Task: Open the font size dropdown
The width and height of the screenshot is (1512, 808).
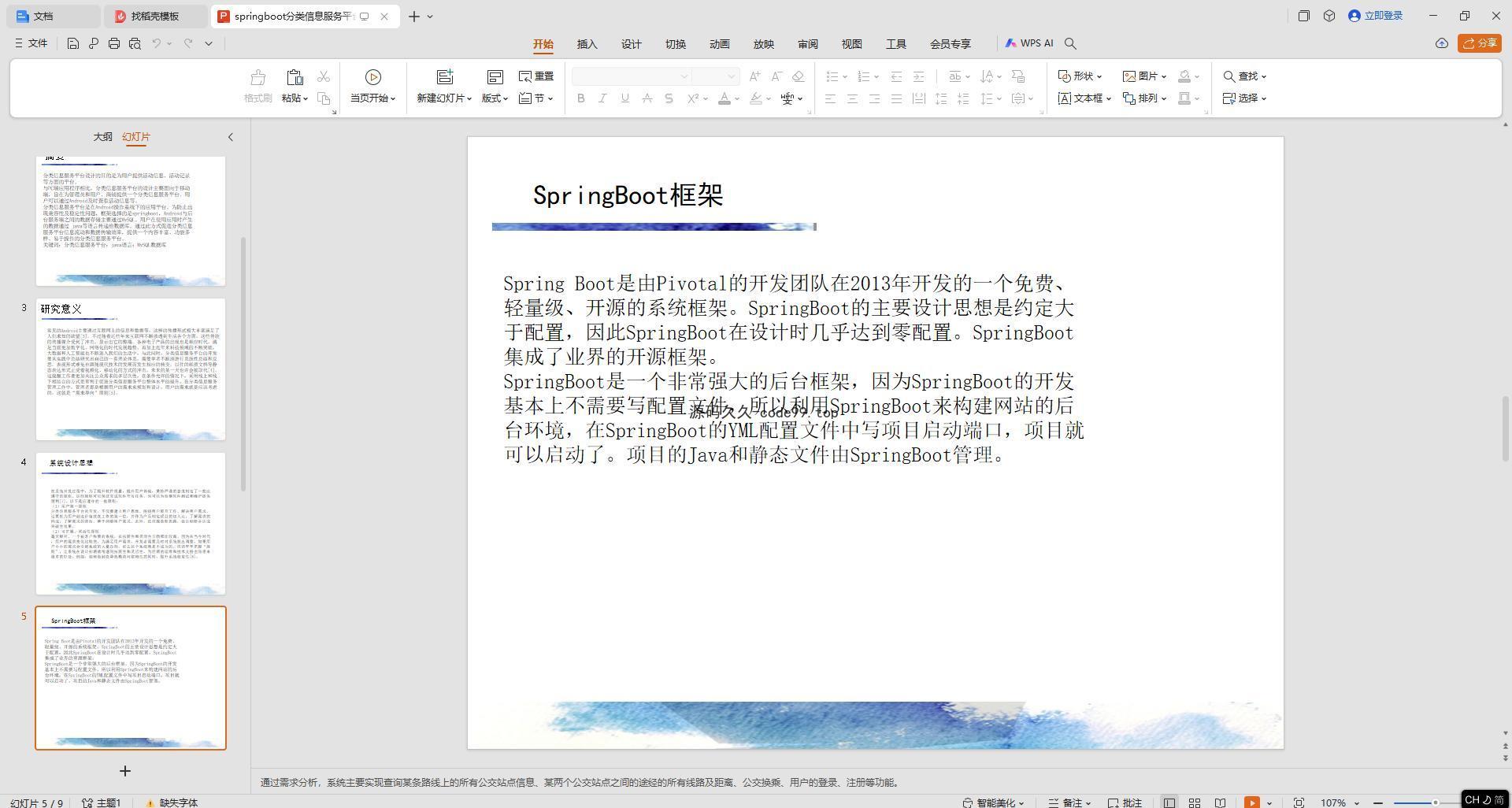Action: (x=731, y=76)
